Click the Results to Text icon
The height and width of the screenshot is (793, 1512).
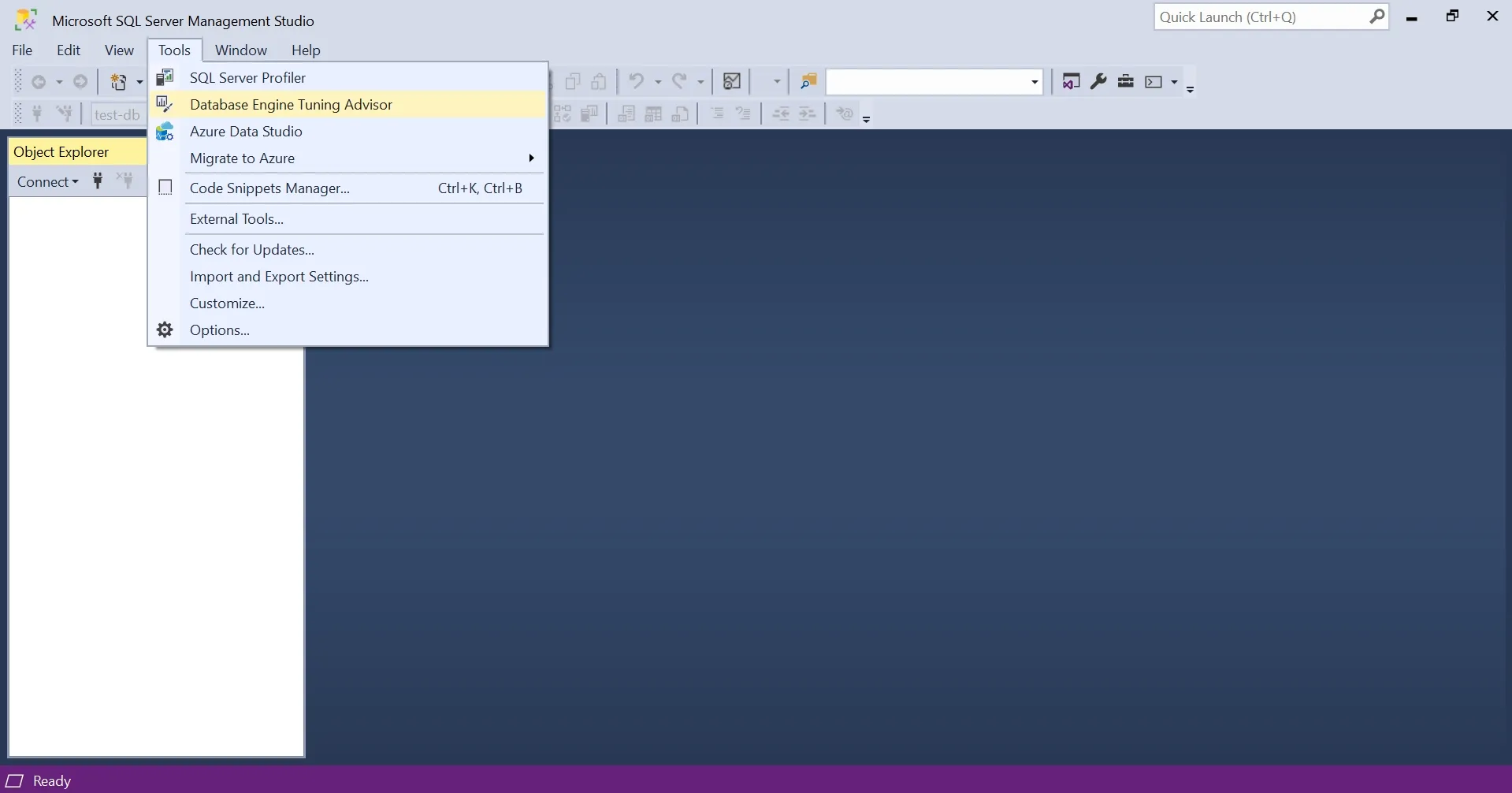click(626, 114)
